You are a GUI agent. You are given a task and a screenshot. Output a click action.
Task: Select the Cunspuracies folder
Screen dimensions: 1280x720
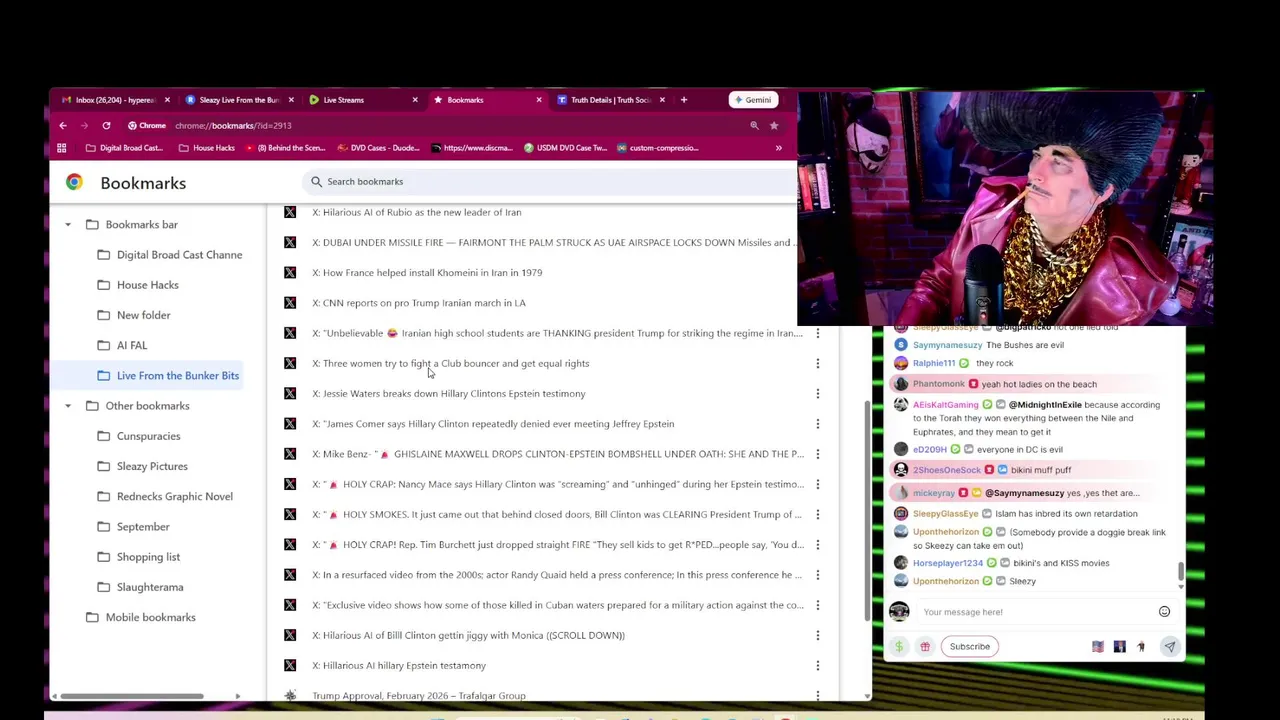pos(138,436)
